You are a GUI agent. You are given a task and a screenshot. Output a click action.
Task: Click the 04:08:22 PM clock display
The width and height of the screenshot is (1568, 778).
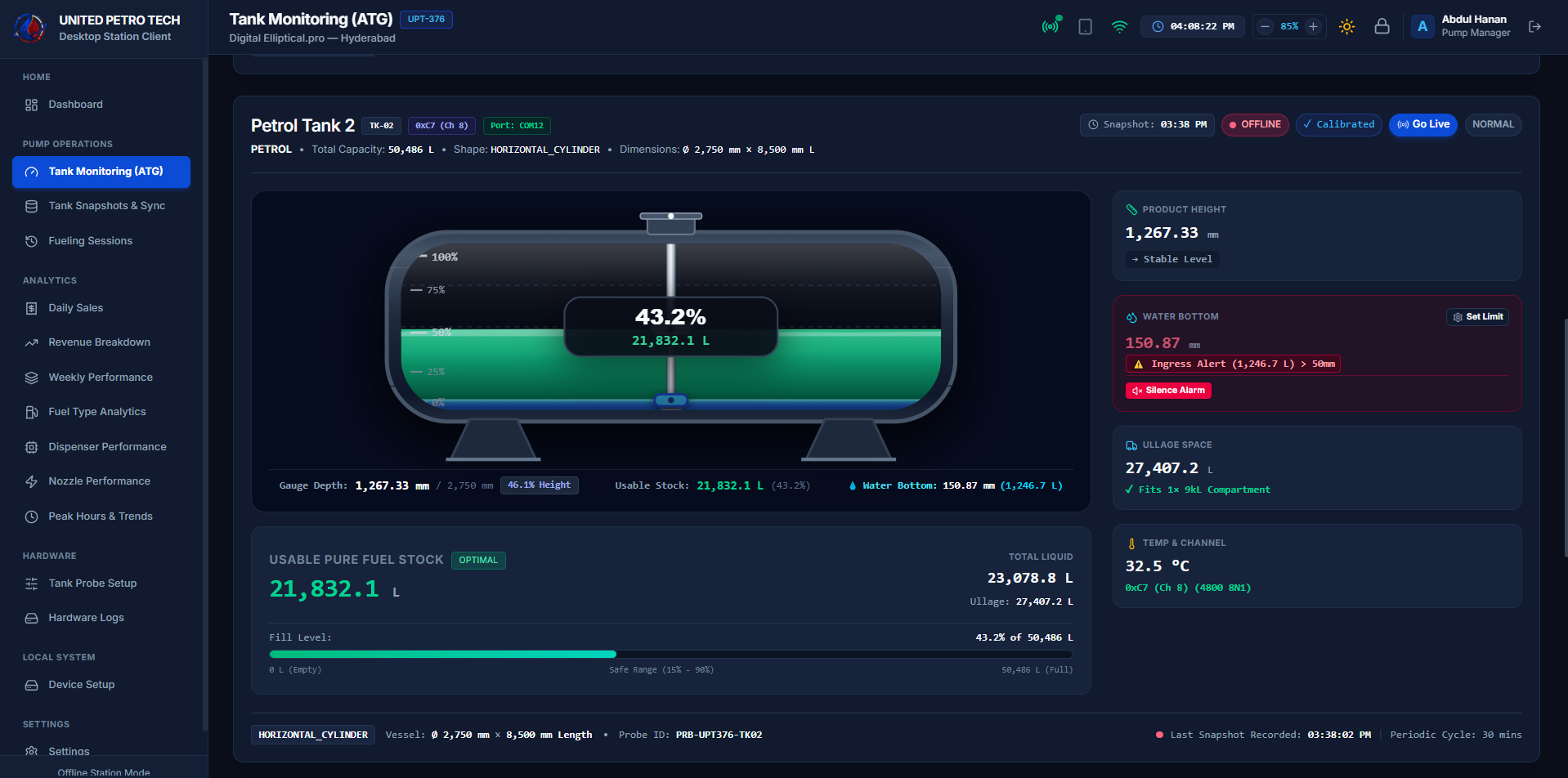(x=1192, y=27)
